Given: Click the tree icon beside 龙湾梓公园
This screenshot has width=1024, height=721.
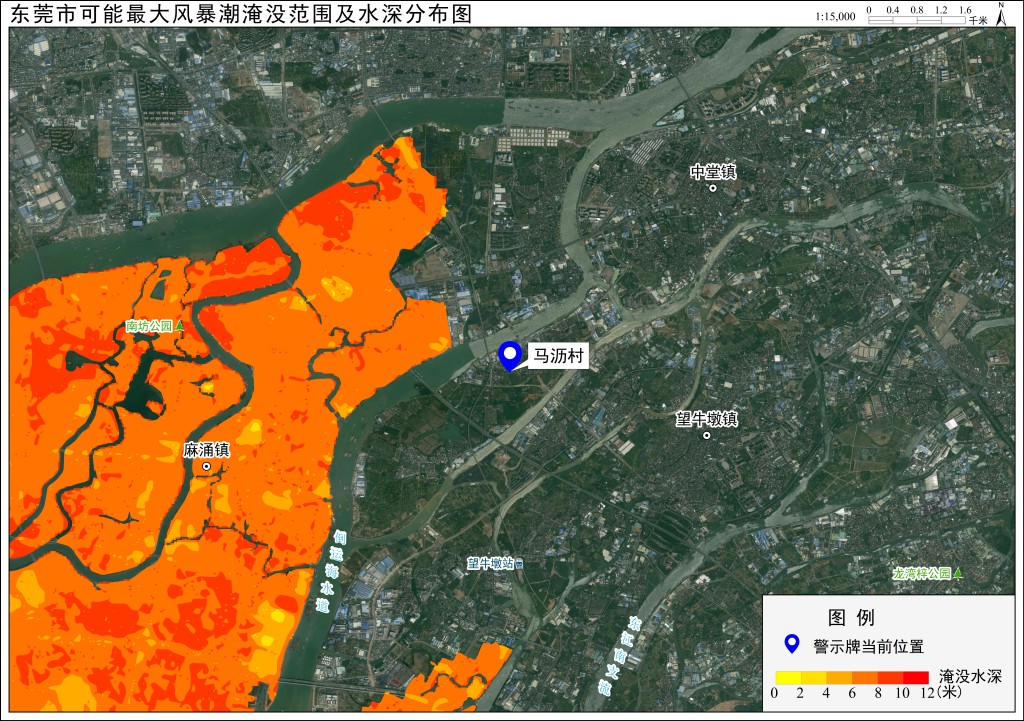Looking at the screenshot, I should point(957,573).
